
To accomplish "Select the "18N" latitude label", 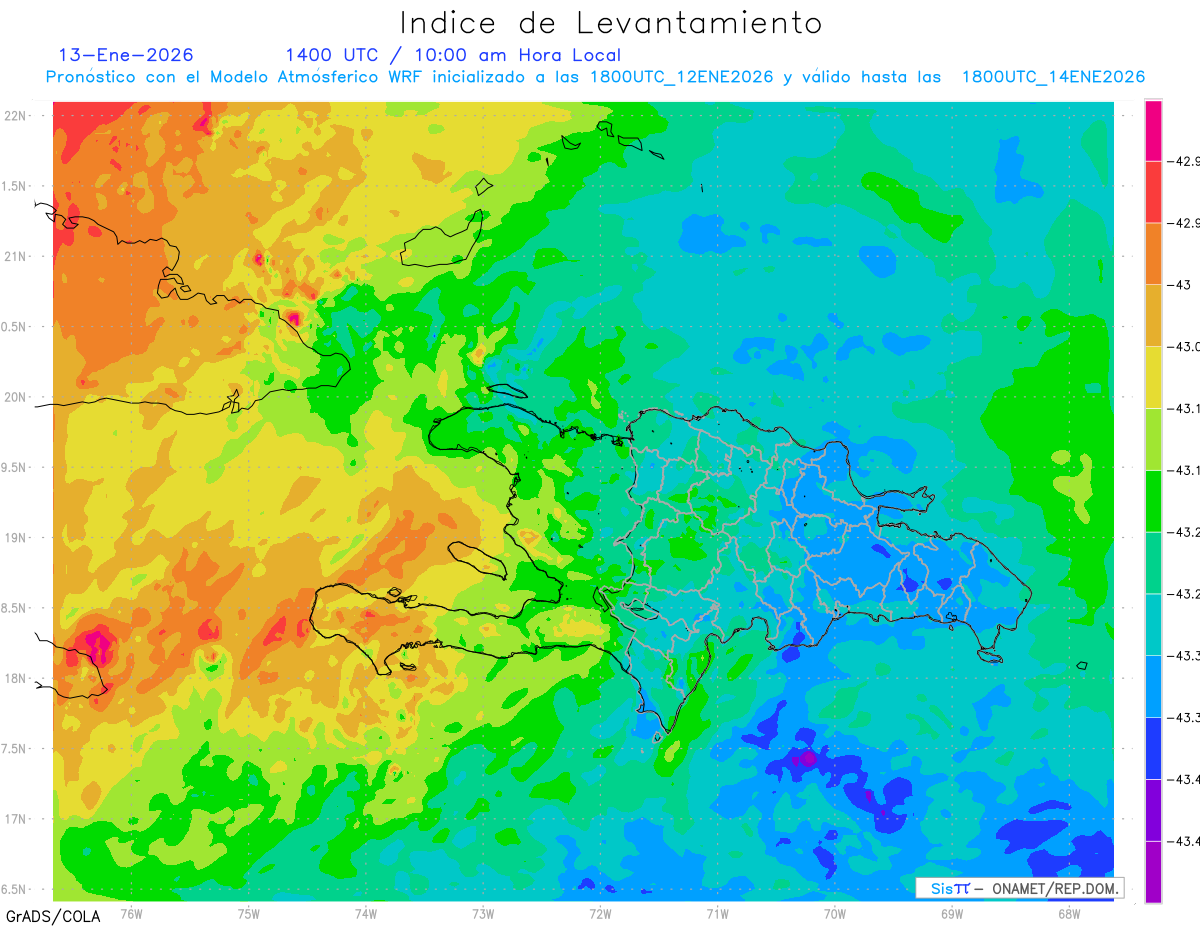I will pos(14,678).
